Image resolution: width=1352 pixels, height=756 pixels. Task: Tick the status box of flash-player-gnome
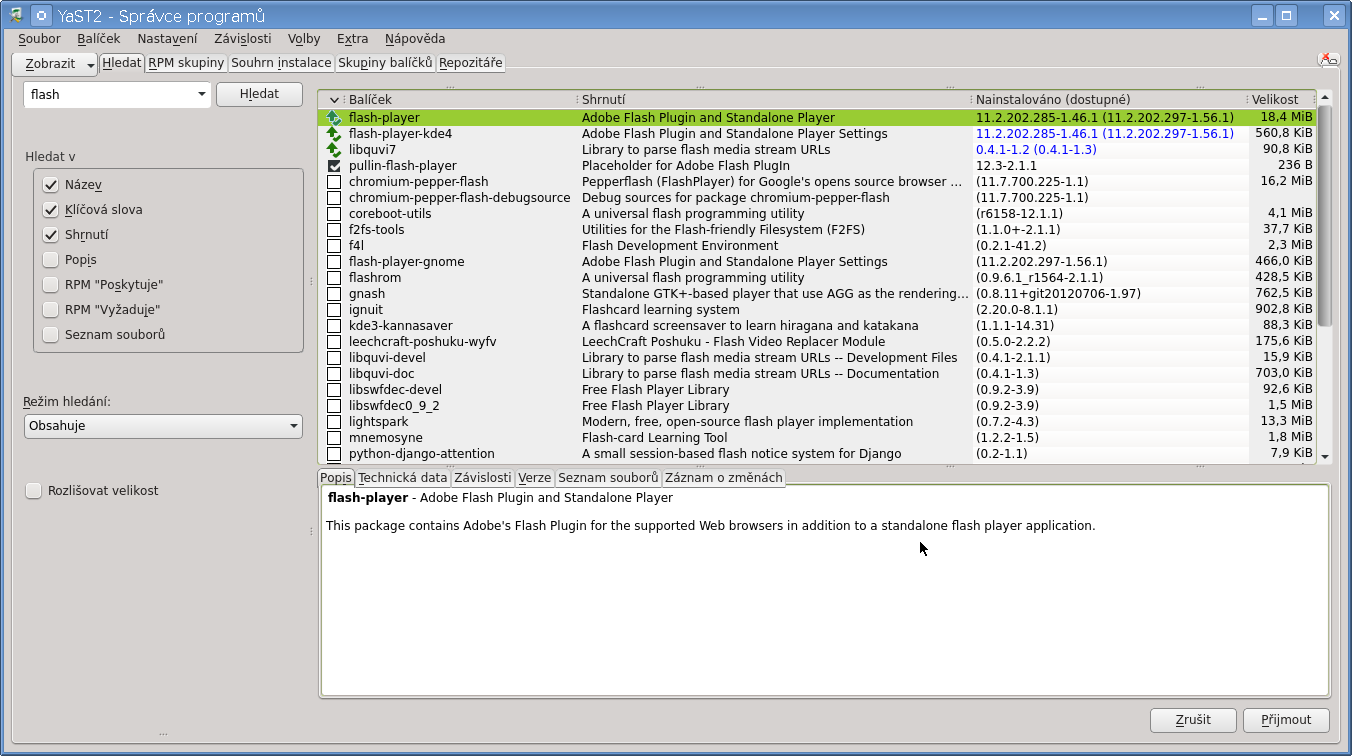[x=334, y=262]
